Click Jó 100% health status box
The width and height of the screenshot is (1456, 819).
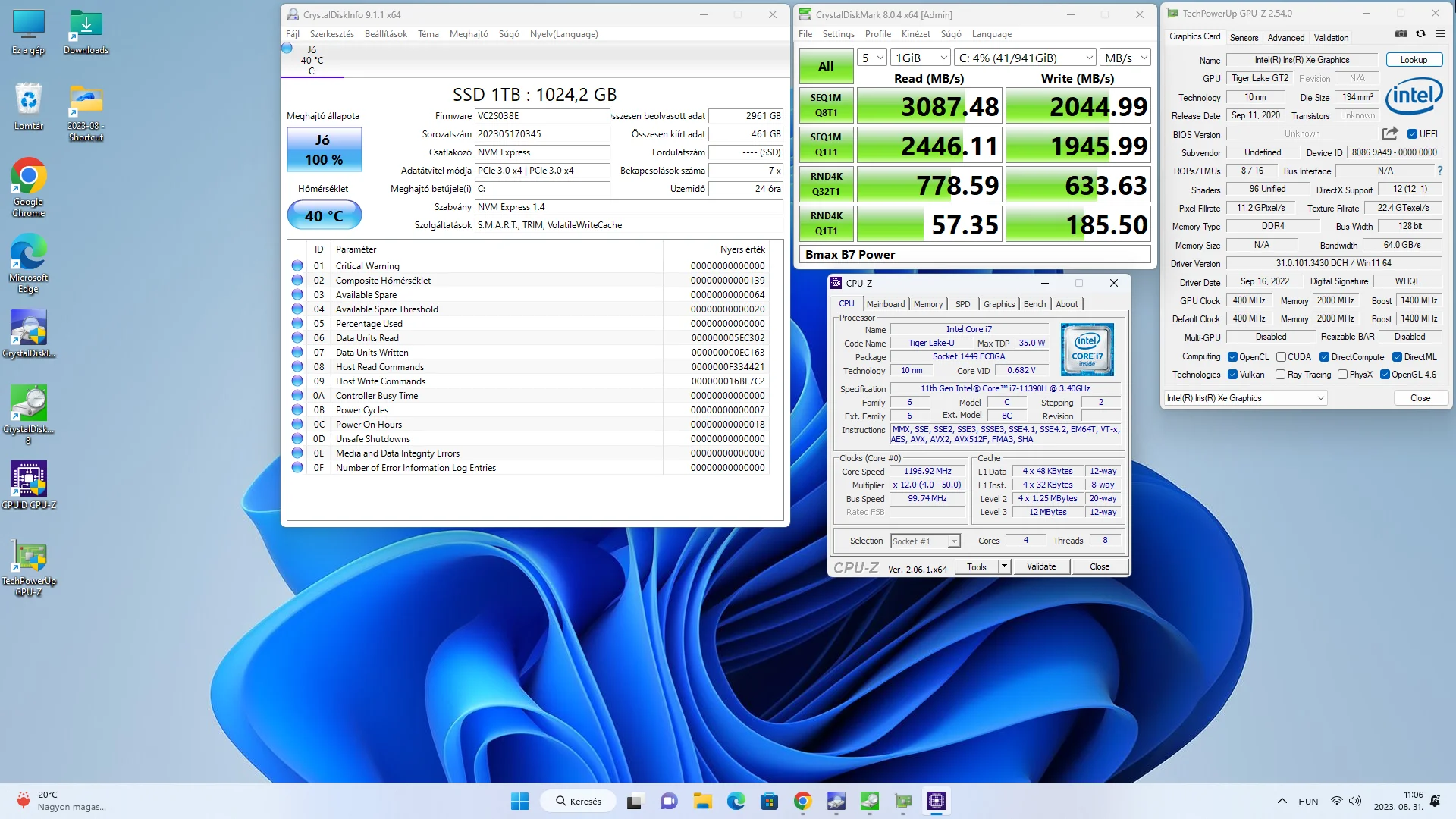[x=324, y=149]
